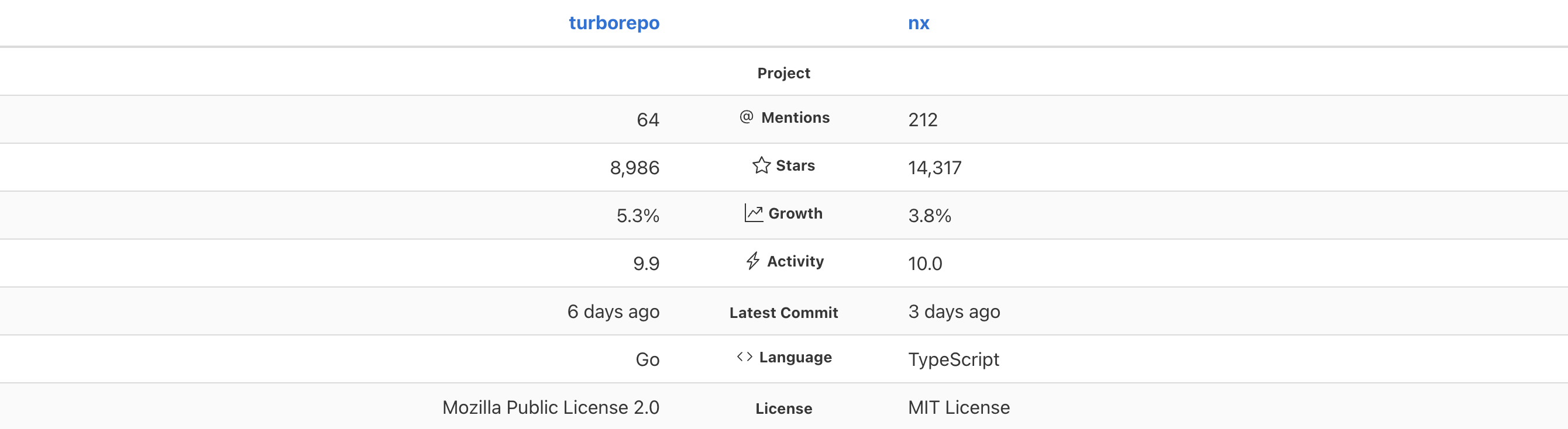Click the Mozilla Public License 2.0 text
Image resolution: width=1568 pixels, height=429 pixels.
(x=550, y=407)
